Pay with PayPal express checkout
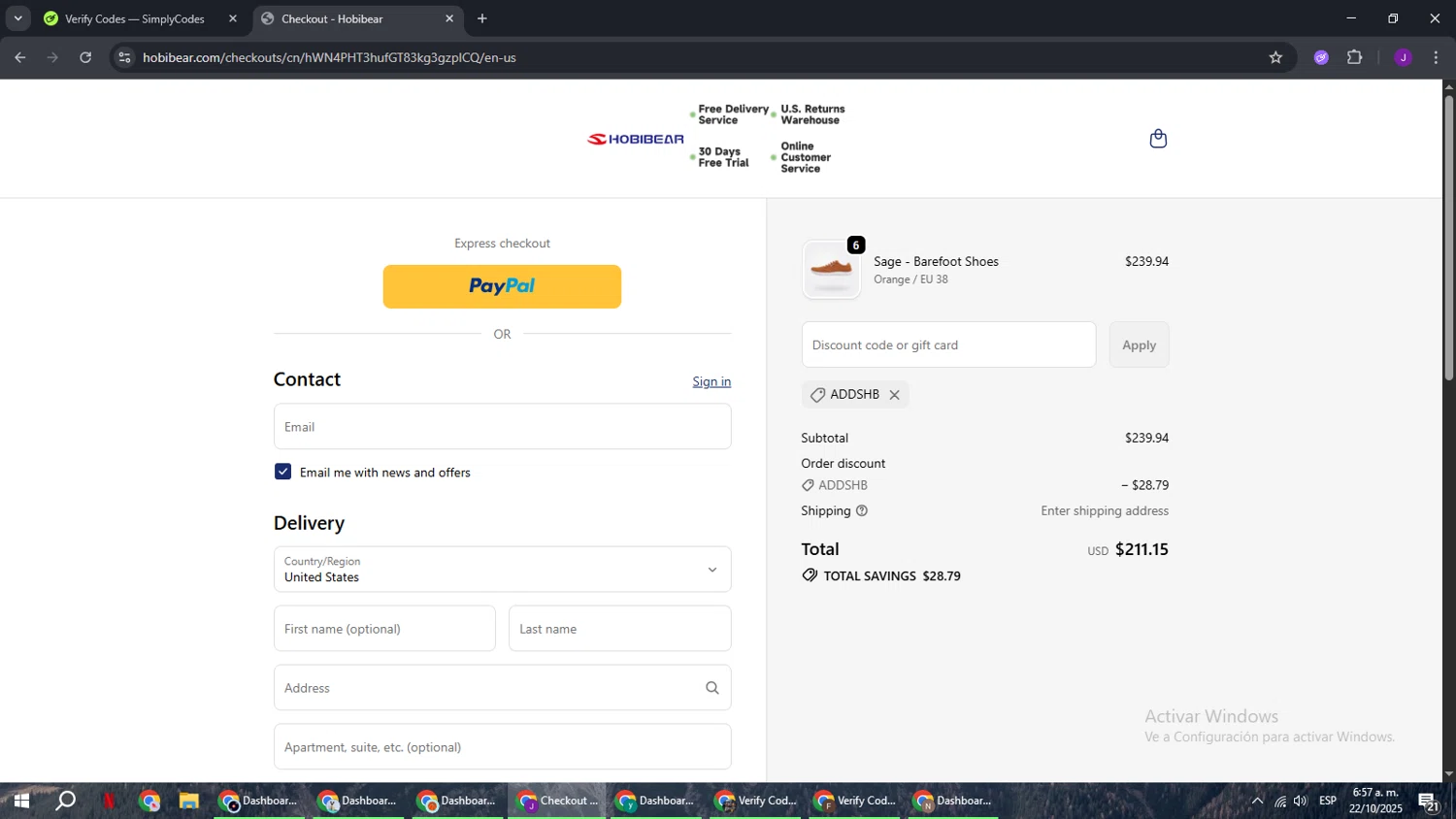The image size is (1456, 819). click(502, 286)
